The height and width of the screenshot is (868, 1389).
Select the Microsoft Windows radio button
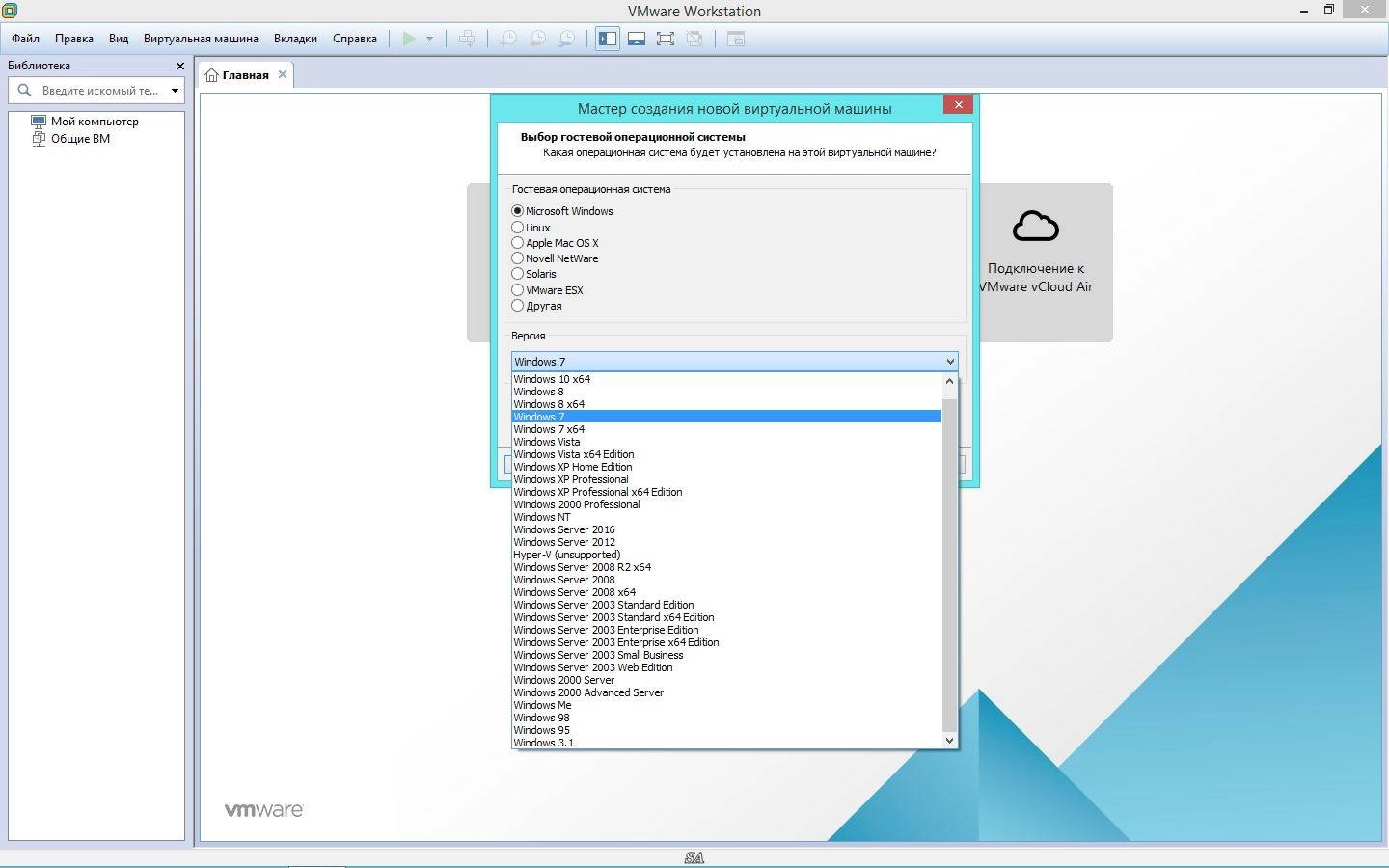518,211
